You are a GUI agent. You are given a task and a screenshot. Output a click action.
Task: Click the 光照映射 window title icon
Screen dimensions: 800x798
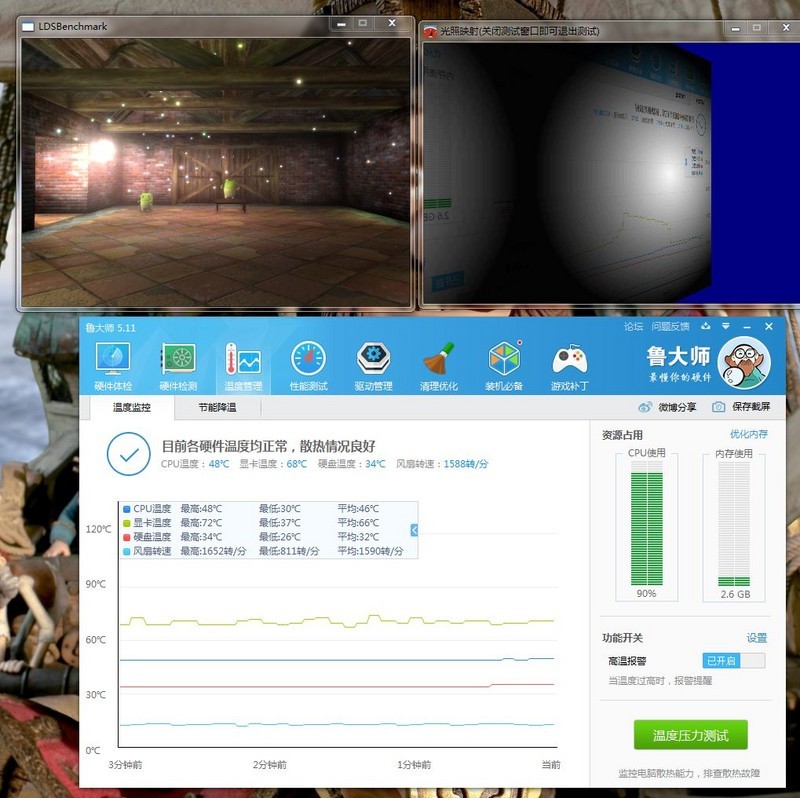coord(430,32)
